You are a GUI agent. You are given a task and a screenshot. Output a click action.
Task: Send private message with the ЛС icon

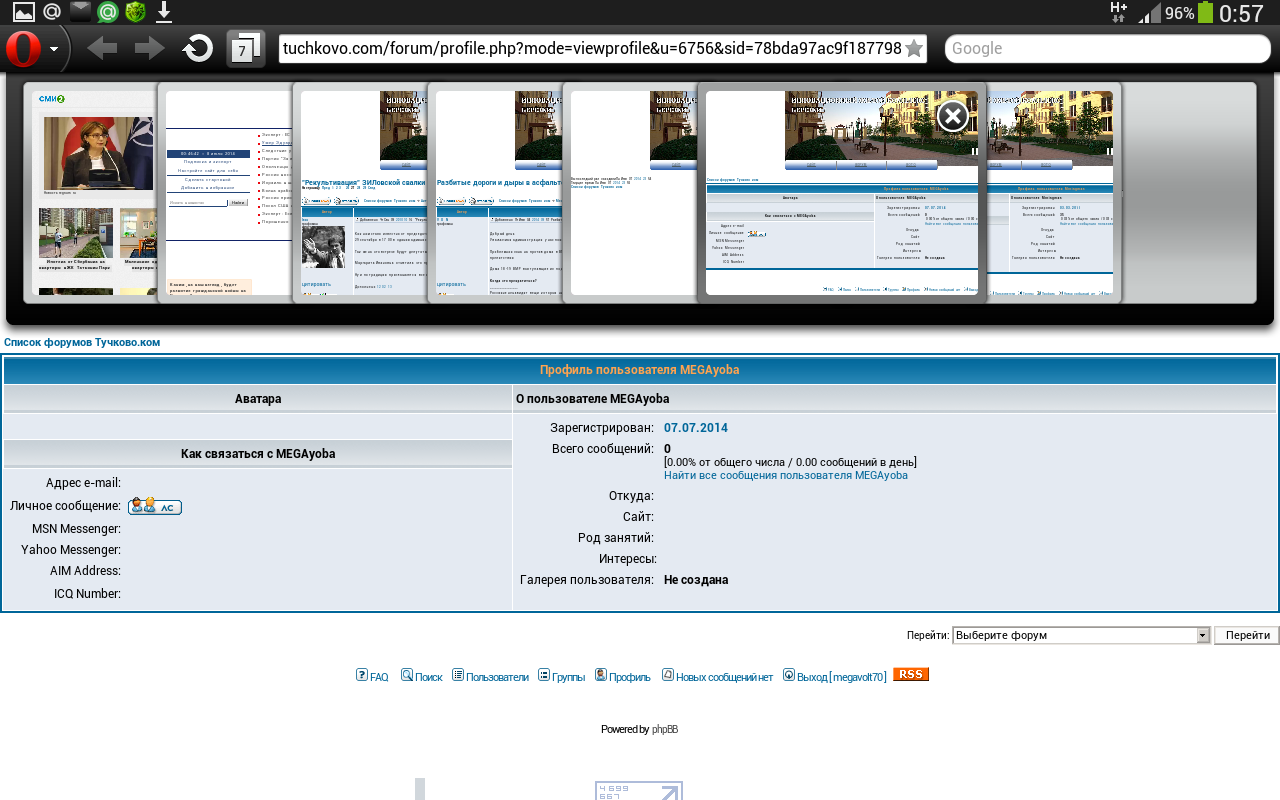pos(155,507)
